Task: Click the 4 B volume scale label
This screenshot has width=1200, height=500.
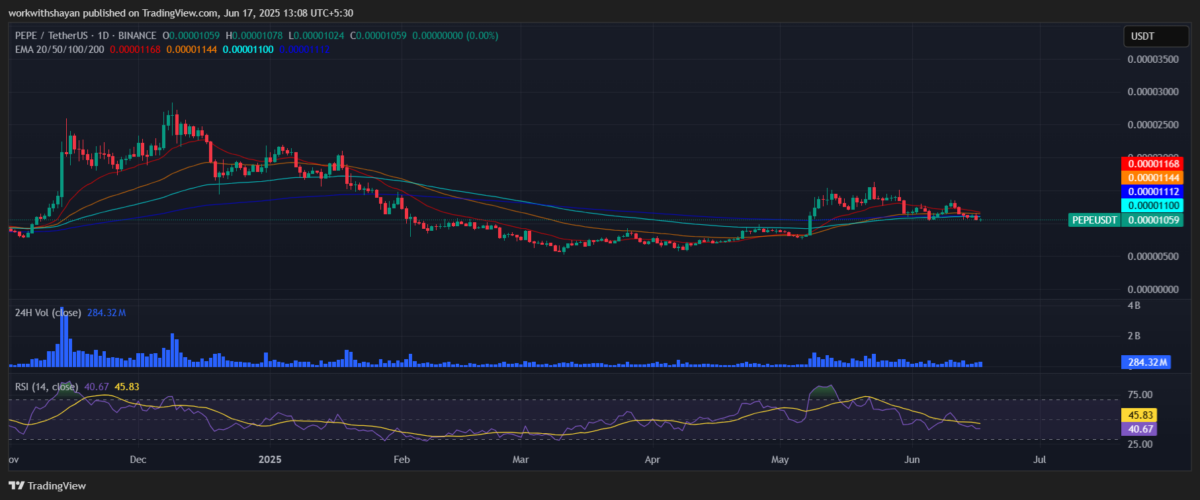Action: point(1135,305)
